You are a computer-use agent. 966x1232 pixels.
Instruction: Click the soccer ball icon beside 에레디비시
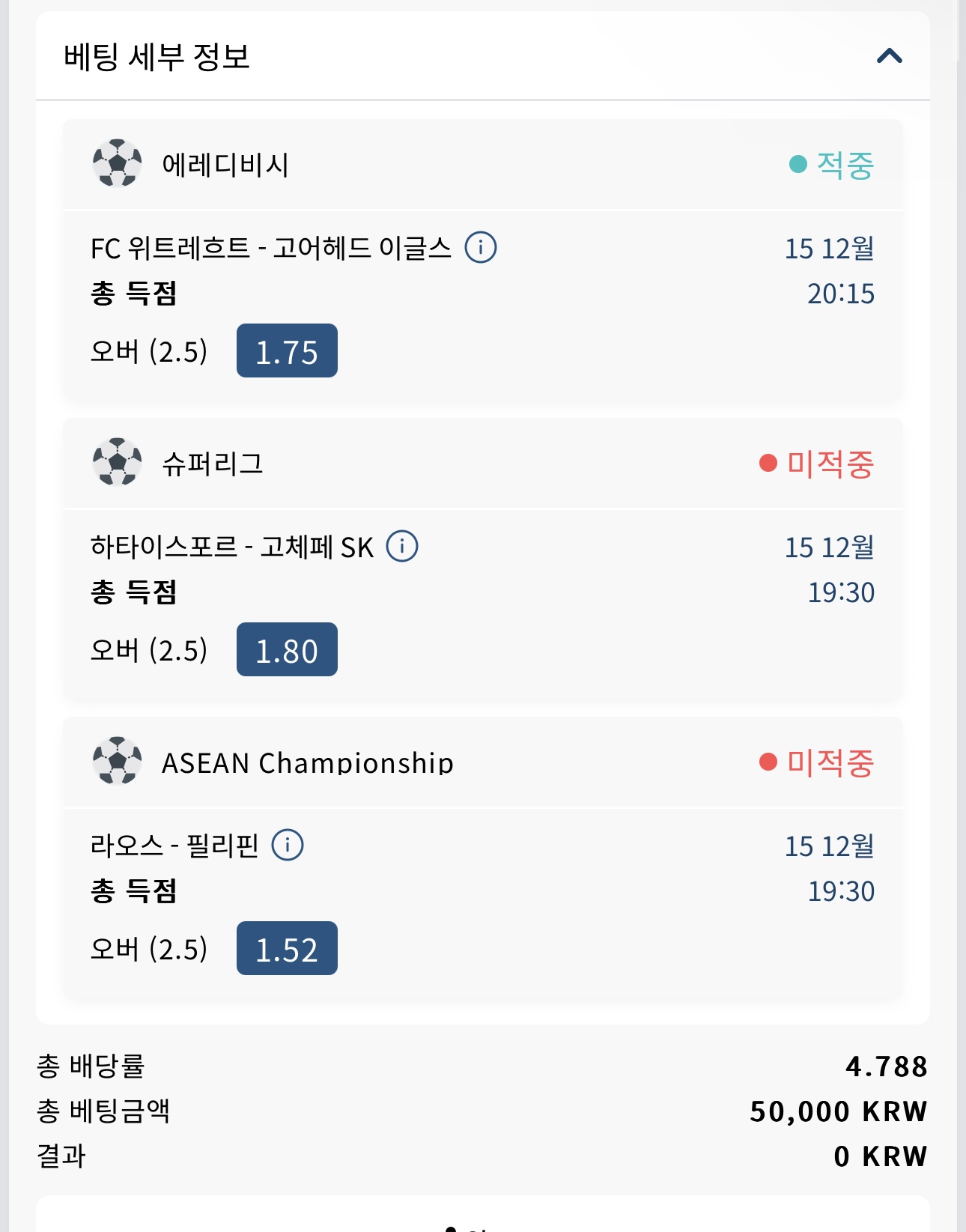[x=117, y=163]
